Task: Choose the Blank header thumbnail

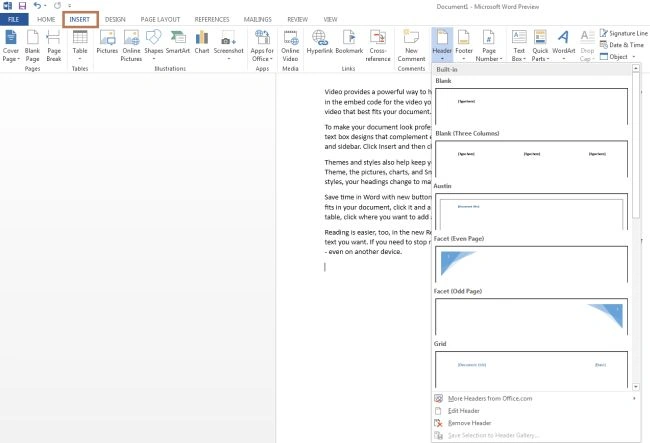Action: click(x=531, y=107)
